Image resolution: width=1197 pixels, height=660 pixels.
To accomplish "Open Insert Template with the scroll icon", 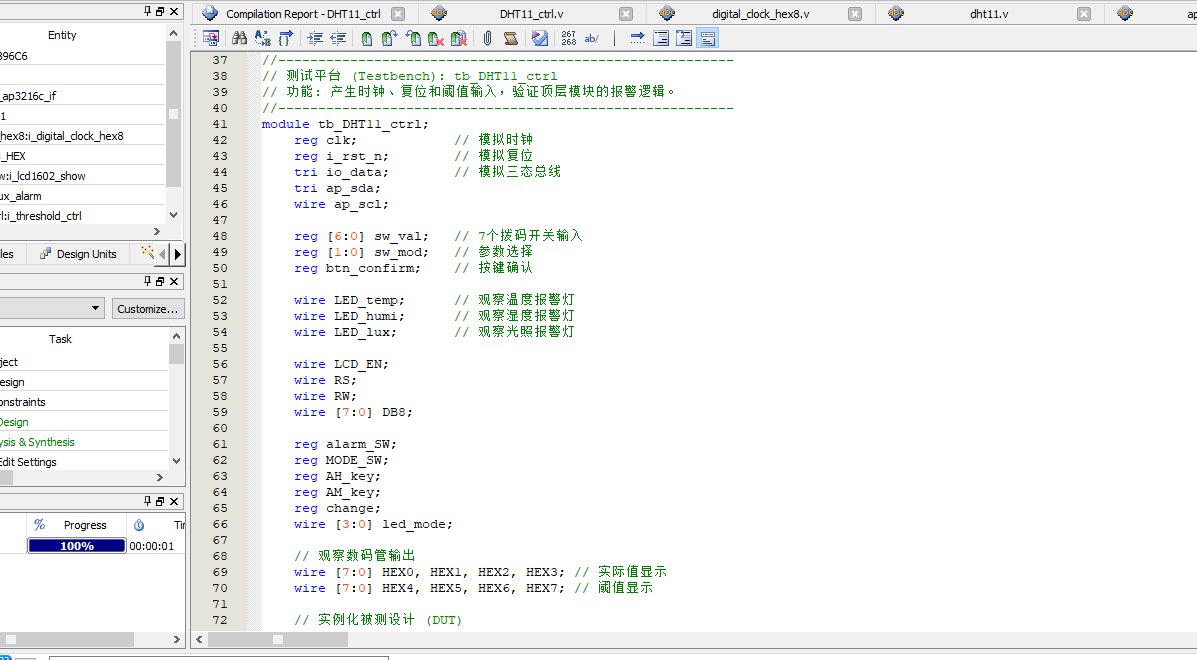I will [x=511, y=38].
